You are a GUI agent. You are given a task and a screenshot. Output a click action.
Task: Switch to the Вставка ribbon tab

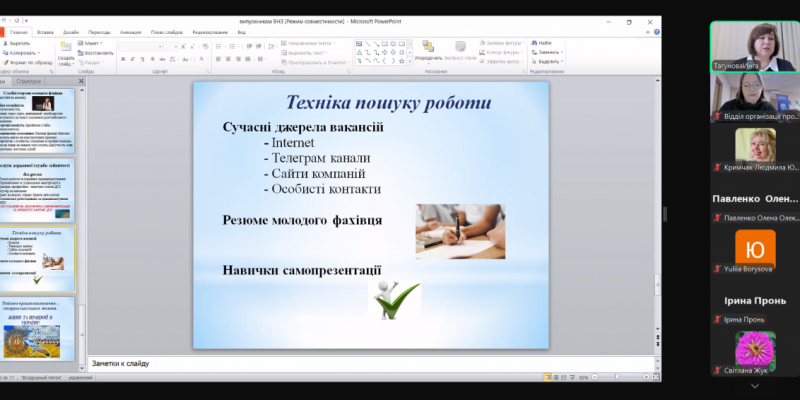click(45, 32)
